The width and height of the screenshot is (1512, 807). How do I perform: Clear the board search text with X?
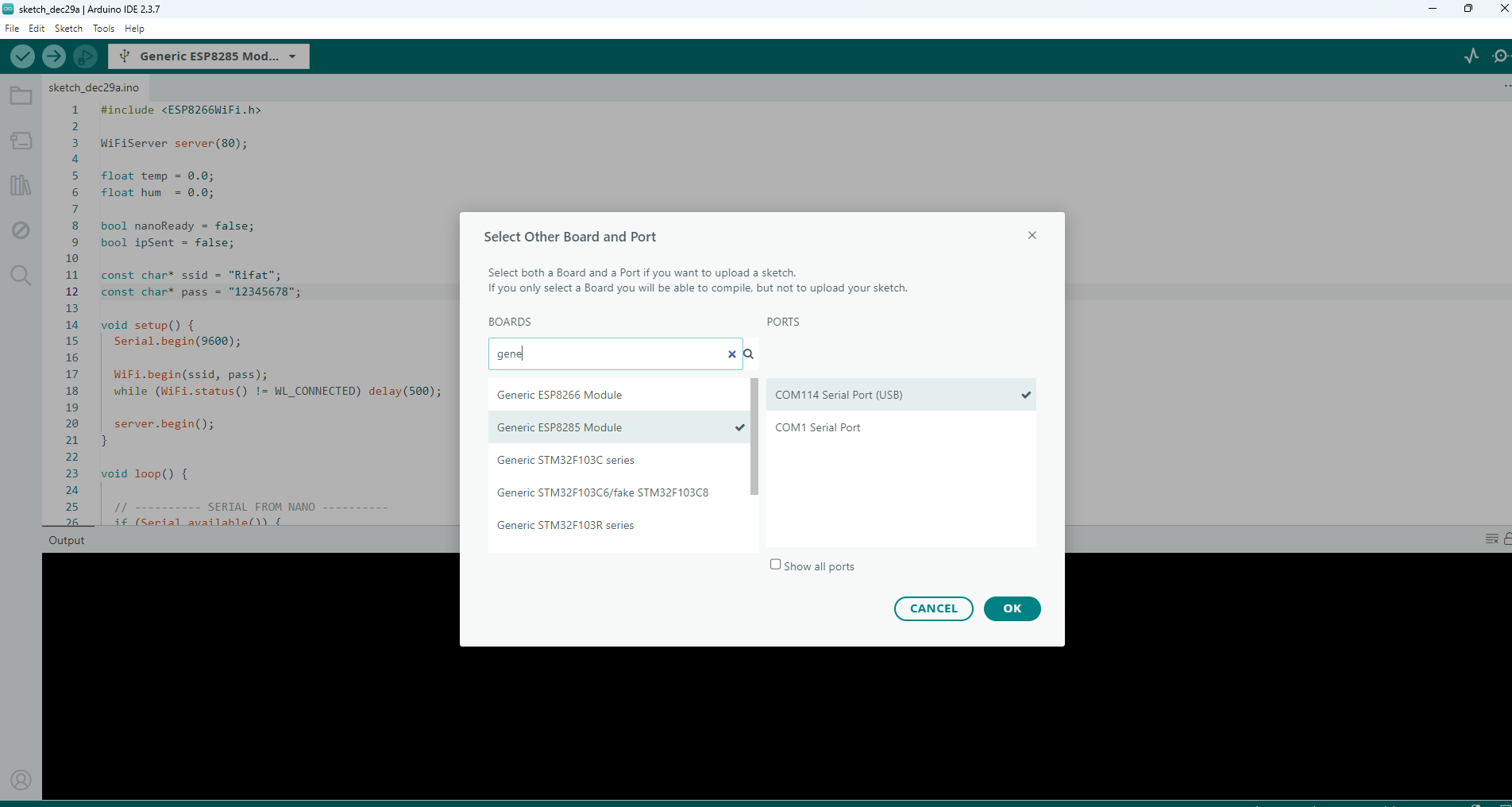pyautogui.click(x=731, y=354)
